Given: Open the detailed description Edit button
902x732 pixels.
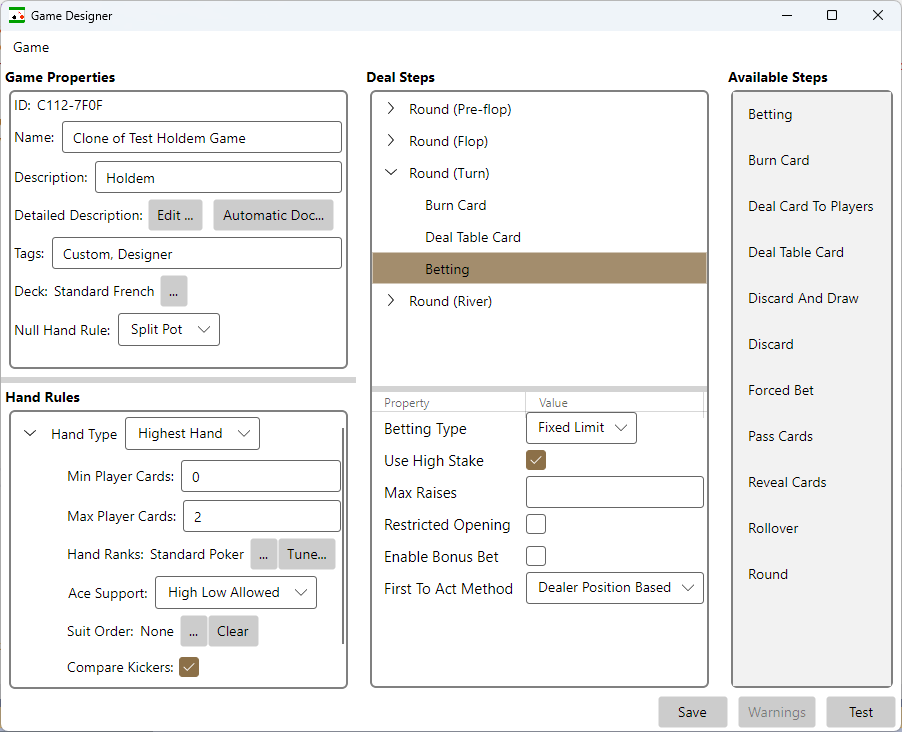Looking at the screenshot, I should 175,215.
